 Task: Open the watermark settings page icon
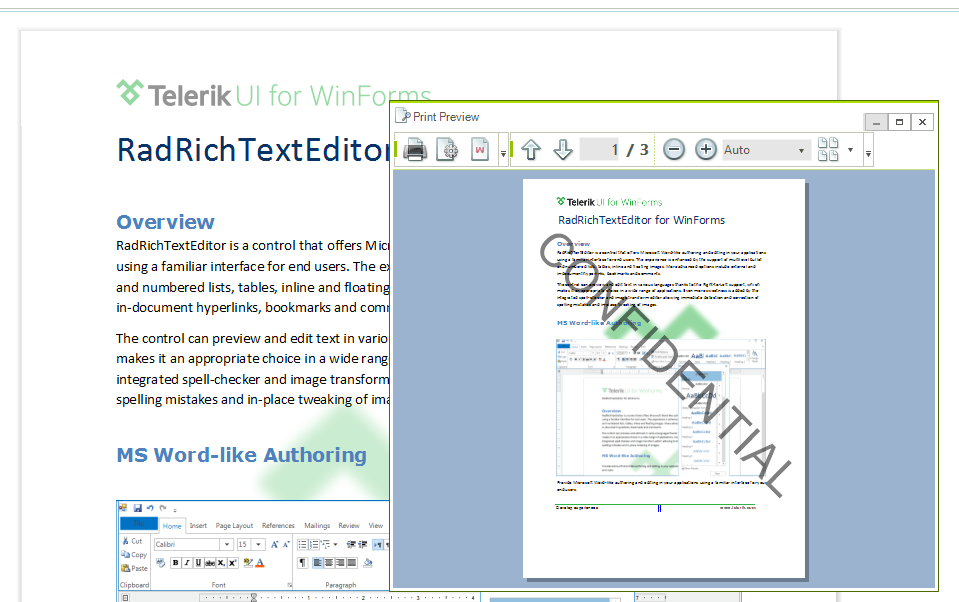click(x=480, y=149)
